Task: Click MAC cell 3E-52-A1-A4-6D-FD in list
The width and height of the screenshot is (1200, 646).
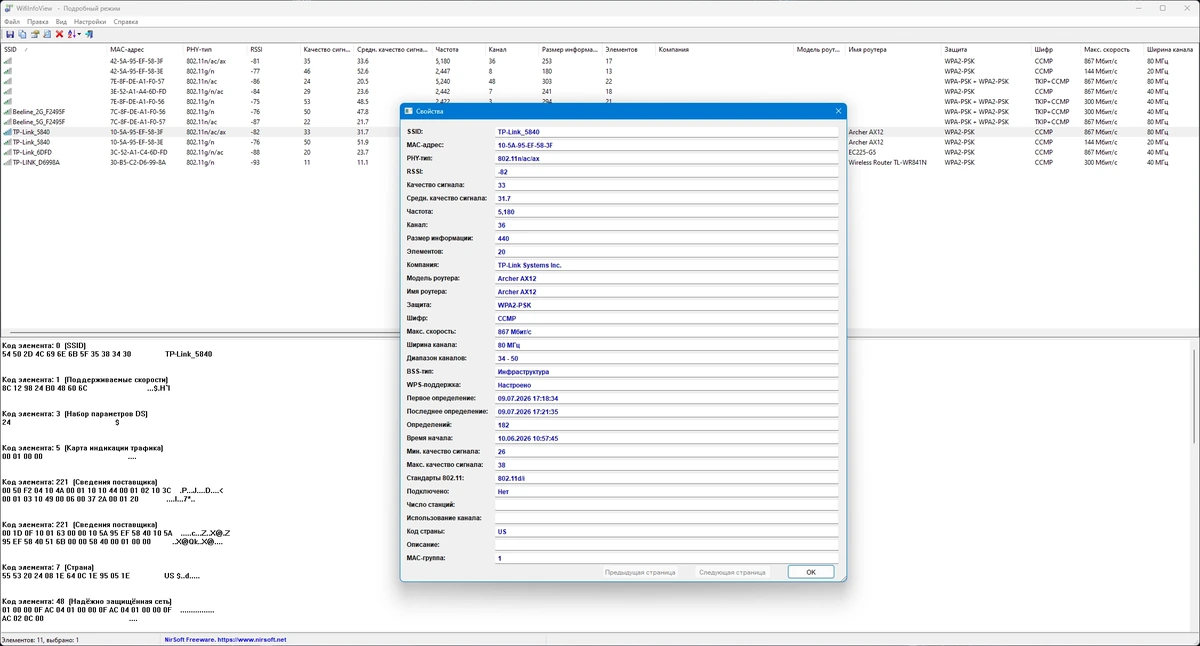Action: pos(138,92)
